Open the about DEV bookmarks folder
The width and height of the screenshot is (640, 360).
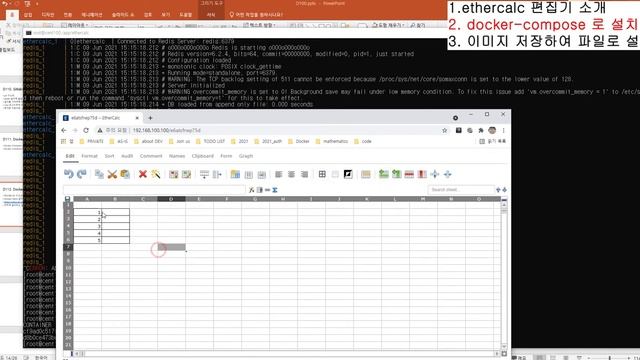[148, 141]
